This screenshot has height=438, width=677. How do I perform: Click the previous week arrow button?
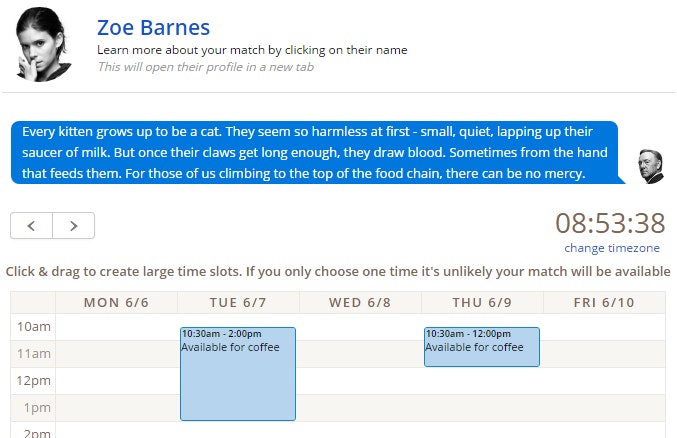tap(31, 226)
